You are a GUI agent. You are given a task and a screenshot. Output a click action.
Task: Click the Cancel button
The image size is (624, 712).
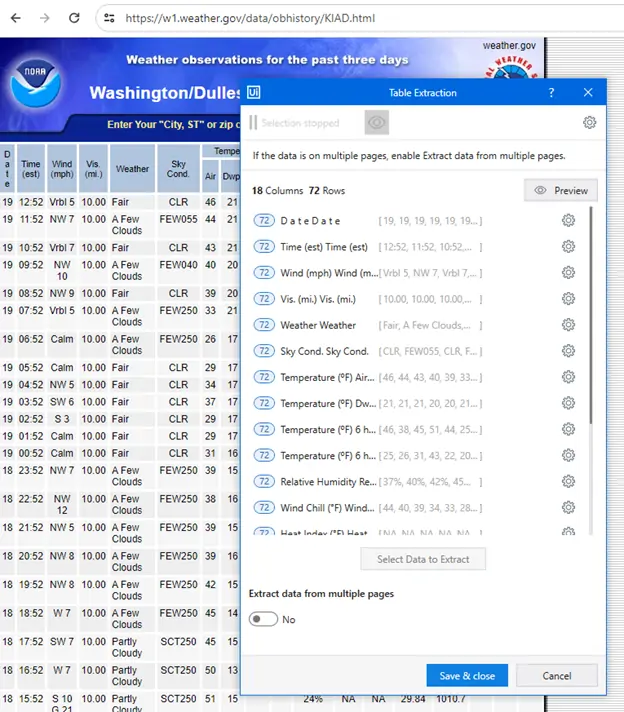(x=557, y=676)
